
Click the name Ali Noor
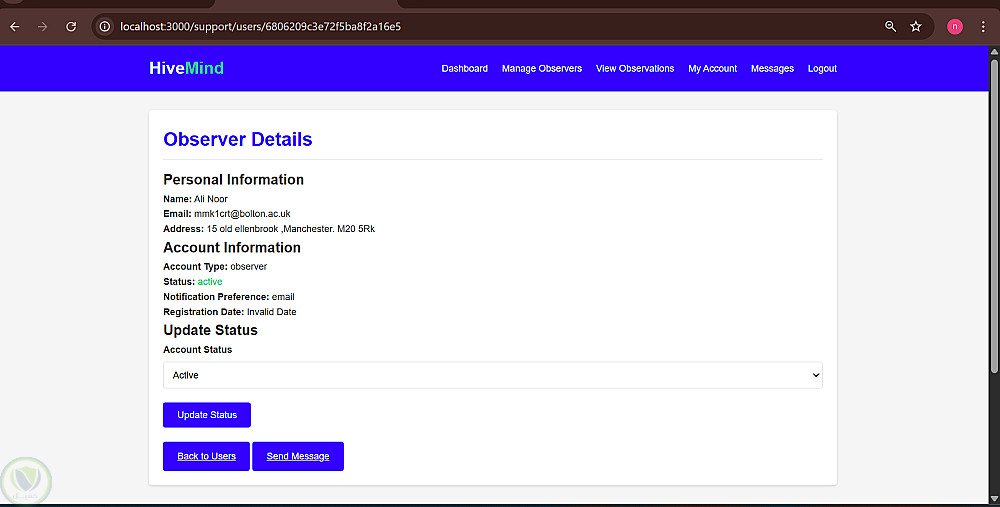(210, 199)
